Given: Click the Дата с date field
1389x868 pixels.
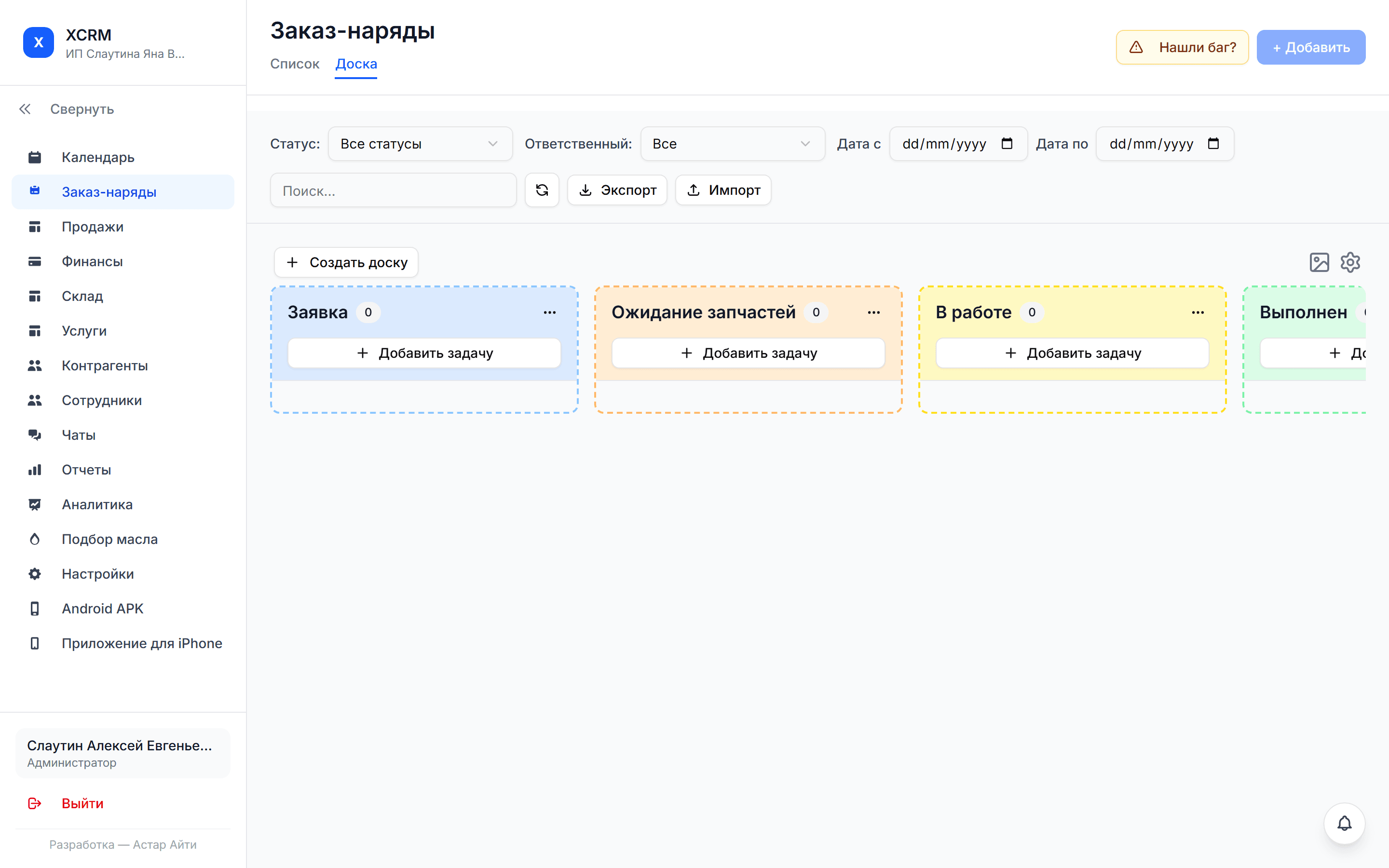Looking at the screenshot, I should (958, 144).
